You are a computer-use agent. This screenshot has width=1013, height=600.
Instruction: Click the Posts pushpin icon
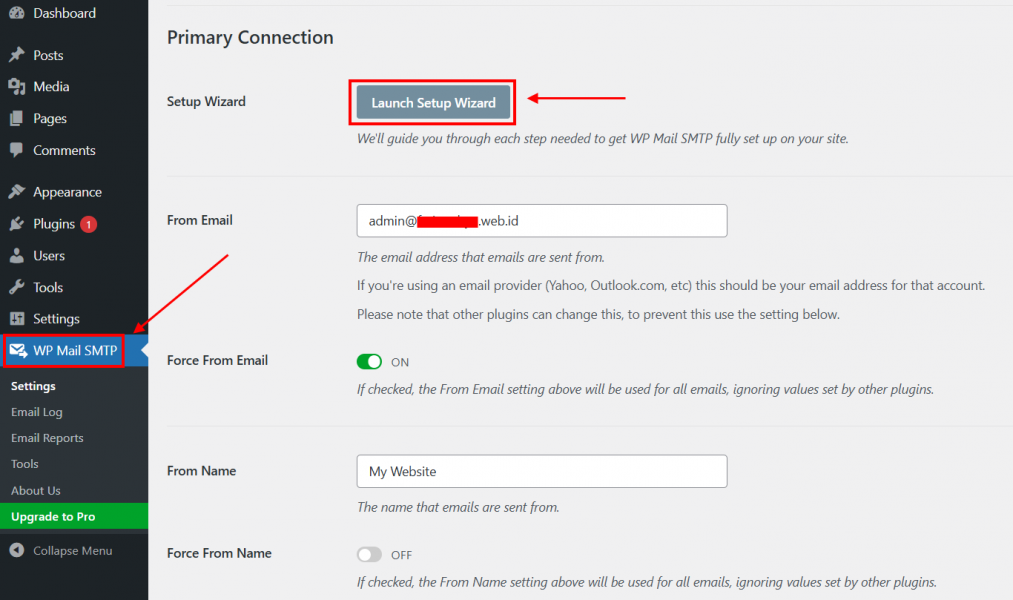(17, 55)
